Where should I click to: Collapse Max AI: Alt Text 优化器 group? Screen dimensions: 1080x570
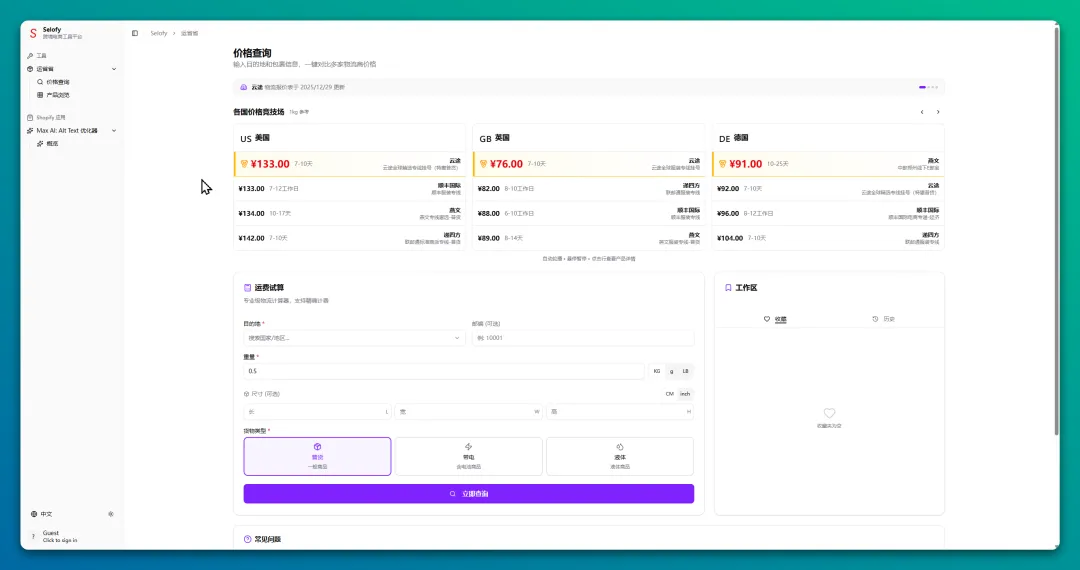pyautogui.click(x=113, y=130)
